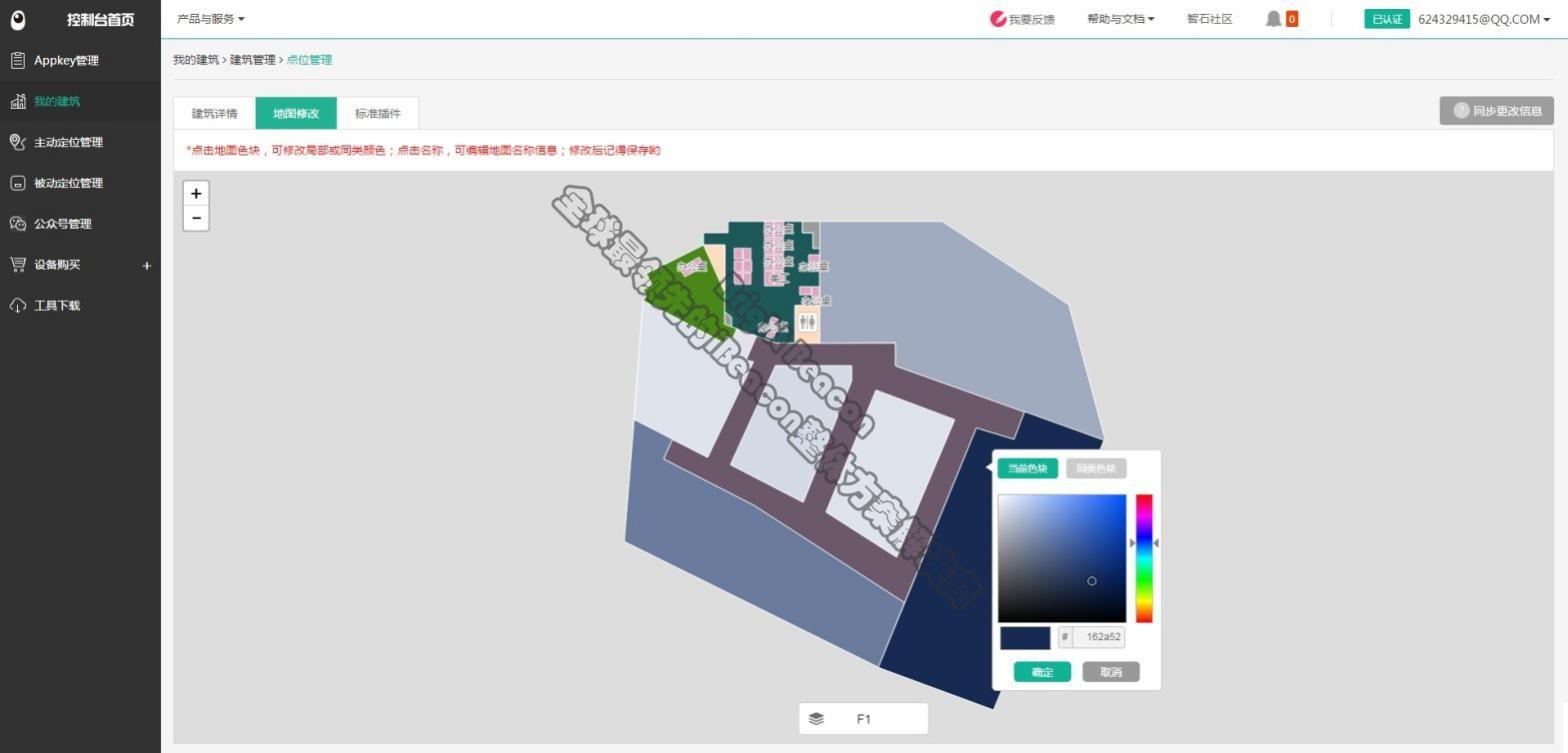Click the current color preview swatch
1568x753 pixels.
[1025, 637]
